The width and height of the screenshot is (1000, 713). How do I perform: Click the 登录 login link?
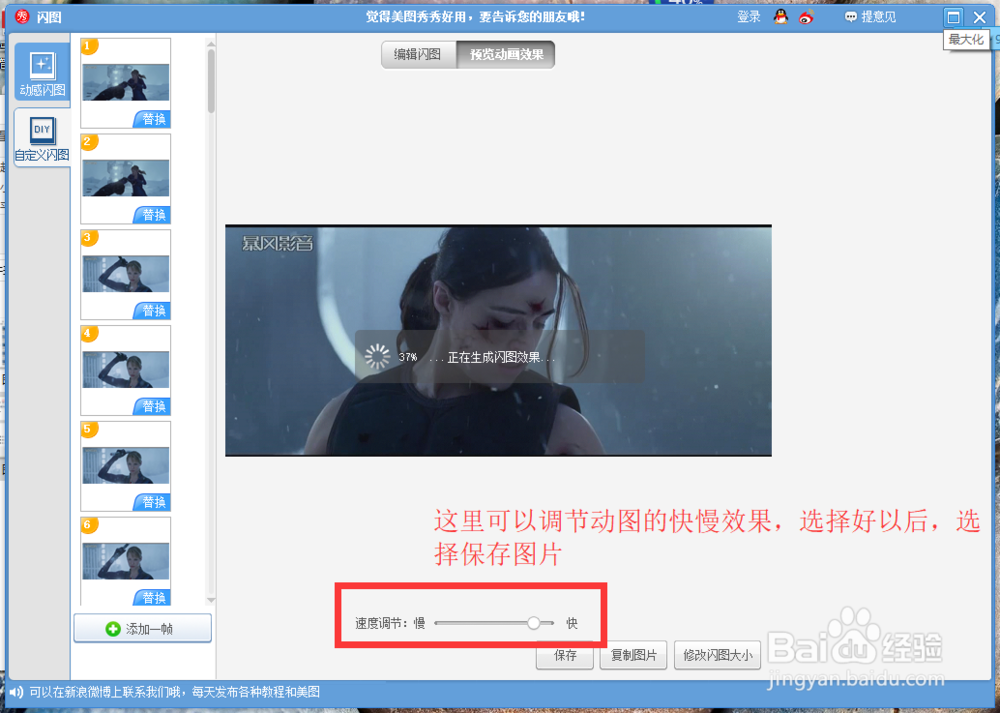point(749,17)
